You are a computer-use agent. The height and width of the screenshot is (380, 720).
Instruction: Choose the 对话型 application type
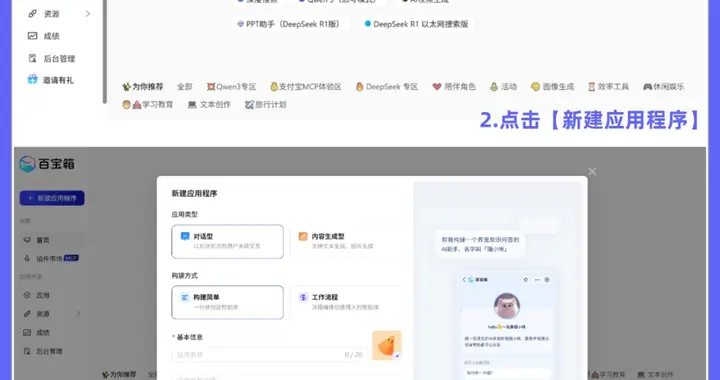point(227,241)
